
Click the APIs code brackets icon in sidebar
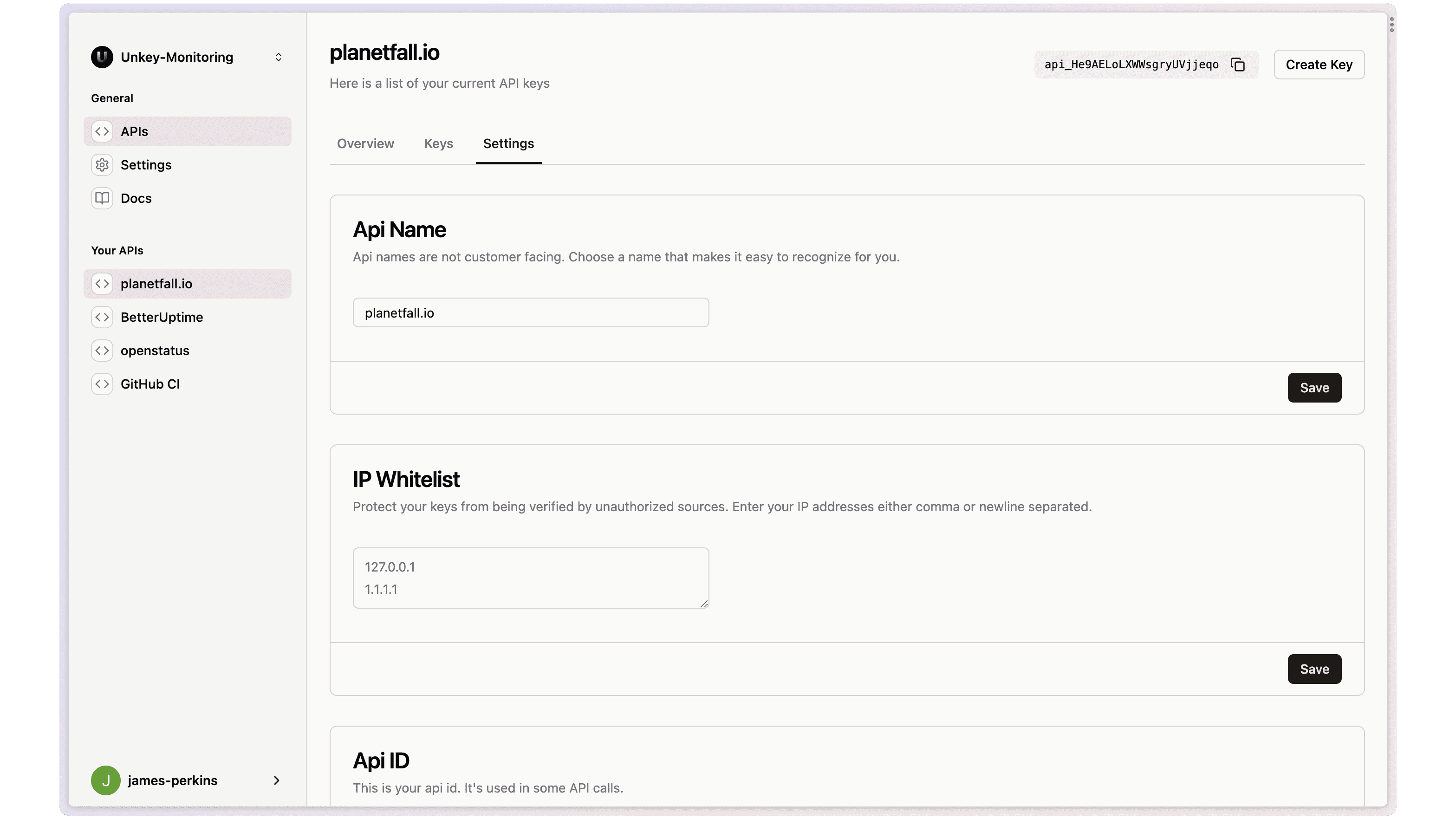click(102, 131)
